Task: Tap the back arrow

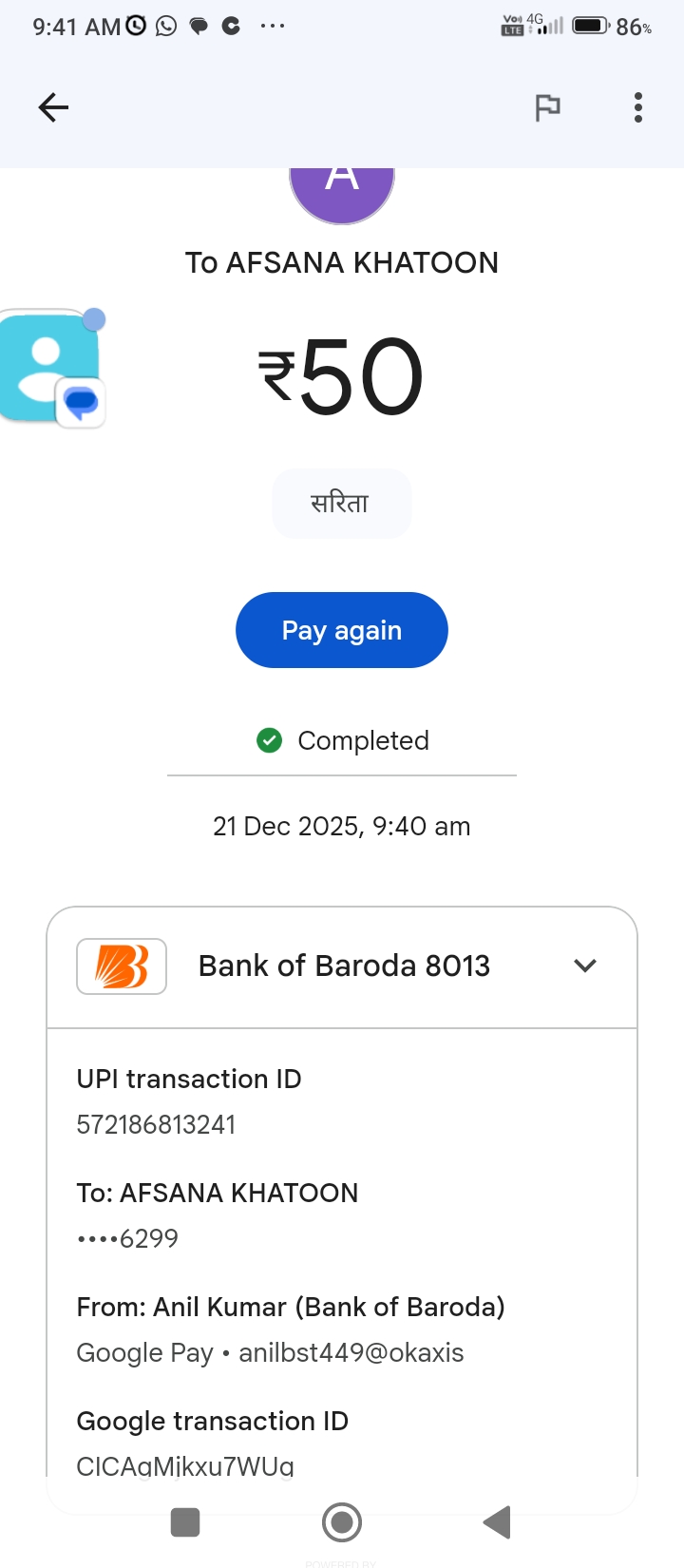Action: coord(53,107)
